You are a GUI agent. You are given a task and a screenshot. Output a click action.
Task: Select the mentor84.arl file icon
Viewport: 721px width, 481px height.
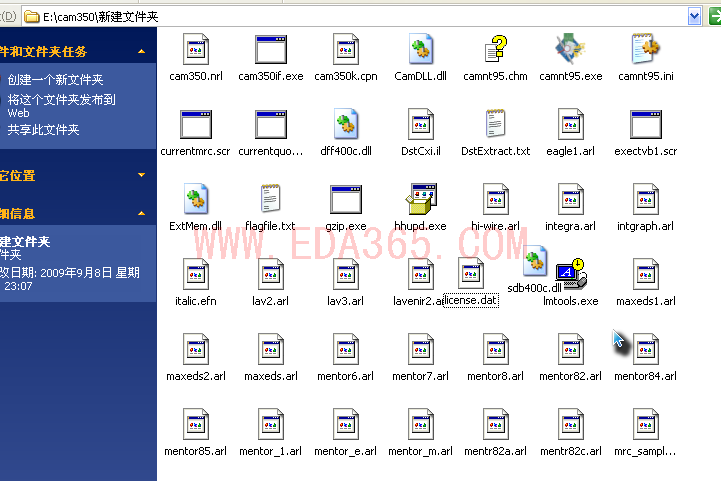pyautogui.click(x=646, y=349)
